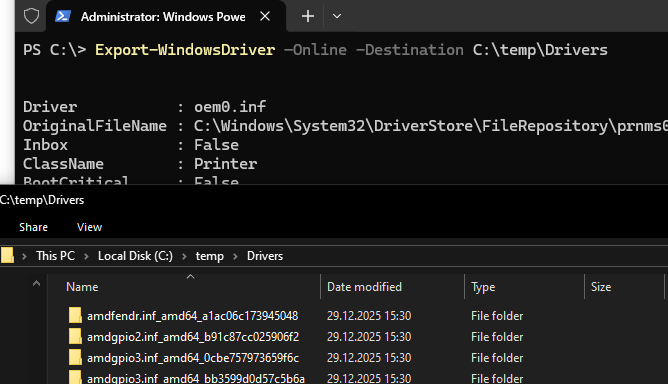Collapse navigation pane with up arrow

(36, 283)
